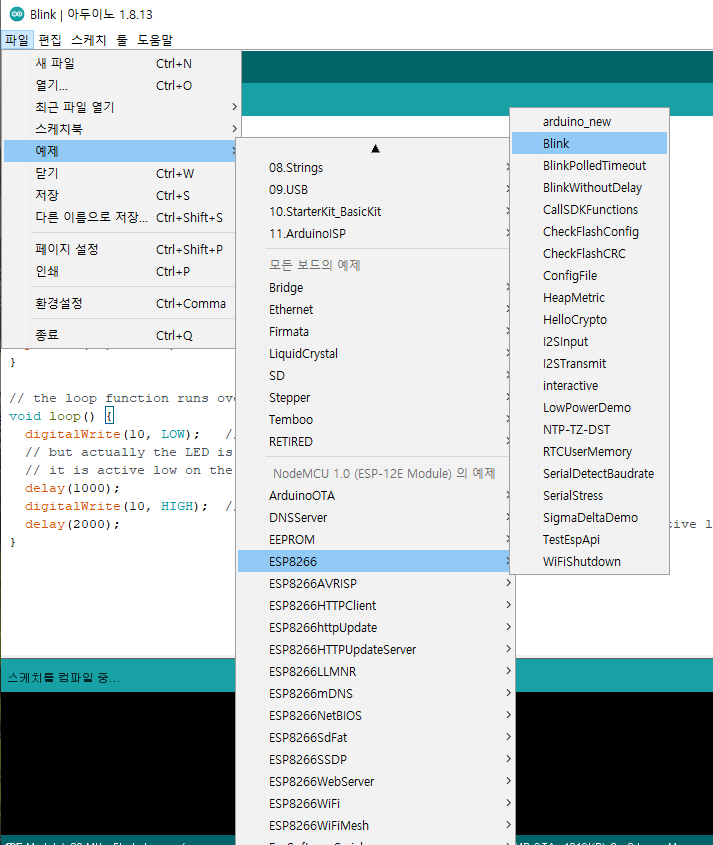Expand SD library examples
Viewport: 713px width, 845px height.
pos(374,376)
